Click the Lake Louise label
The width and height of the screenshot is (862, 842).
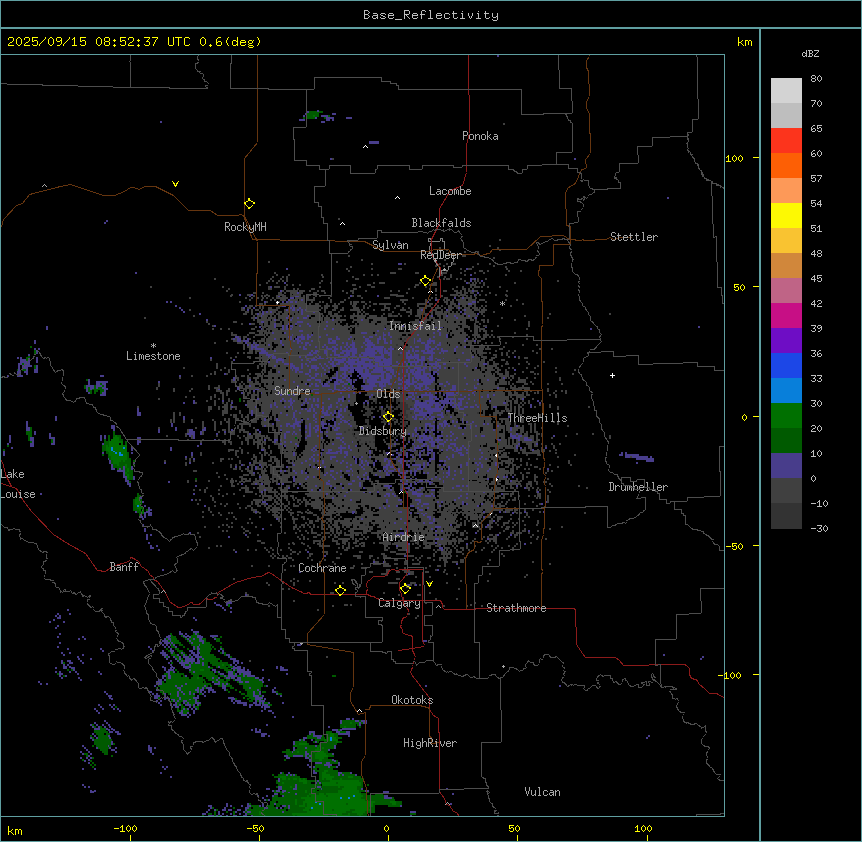(x=18, y=484)
